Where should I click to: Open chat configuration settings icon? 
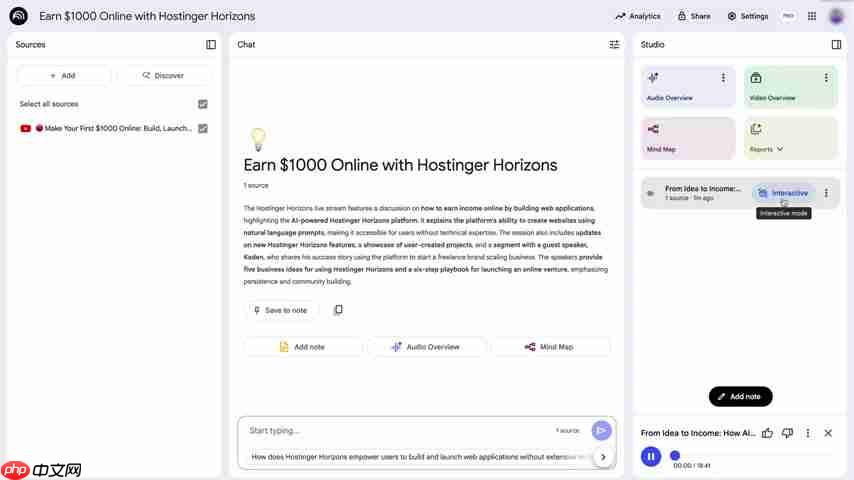tap(614, 45)
